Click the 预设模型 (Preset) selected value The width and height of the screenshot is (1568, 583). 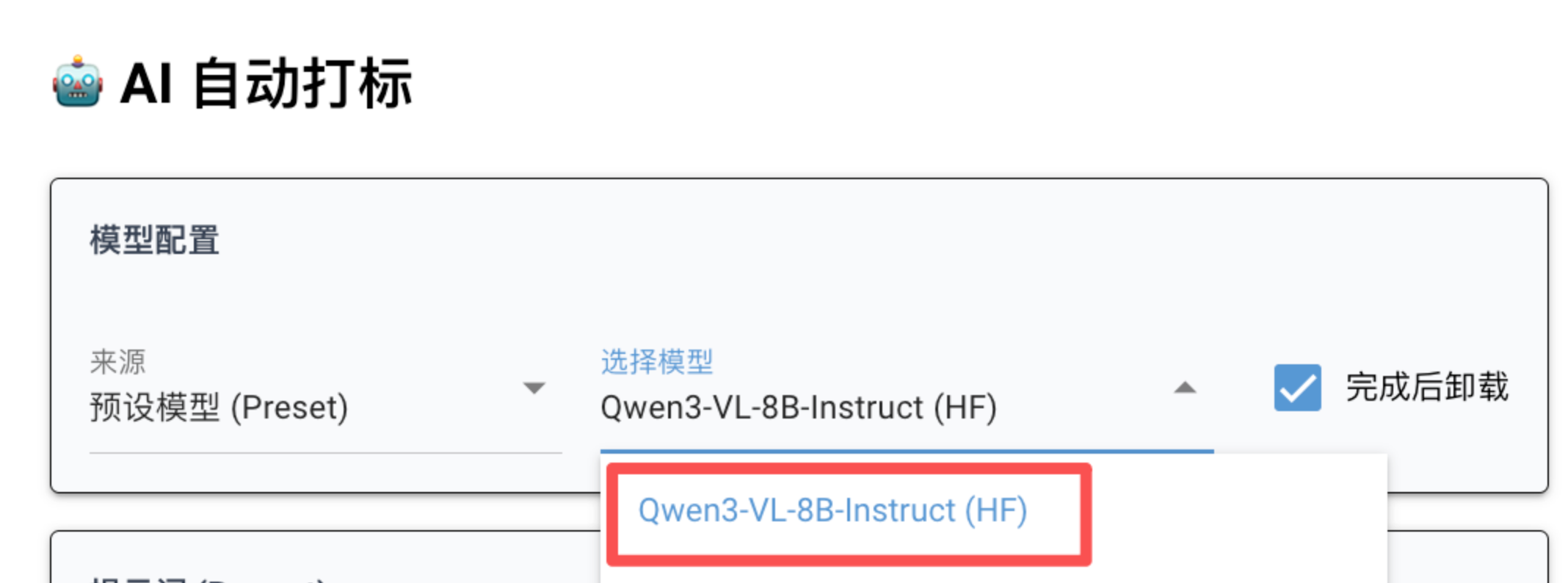(218, 408)
